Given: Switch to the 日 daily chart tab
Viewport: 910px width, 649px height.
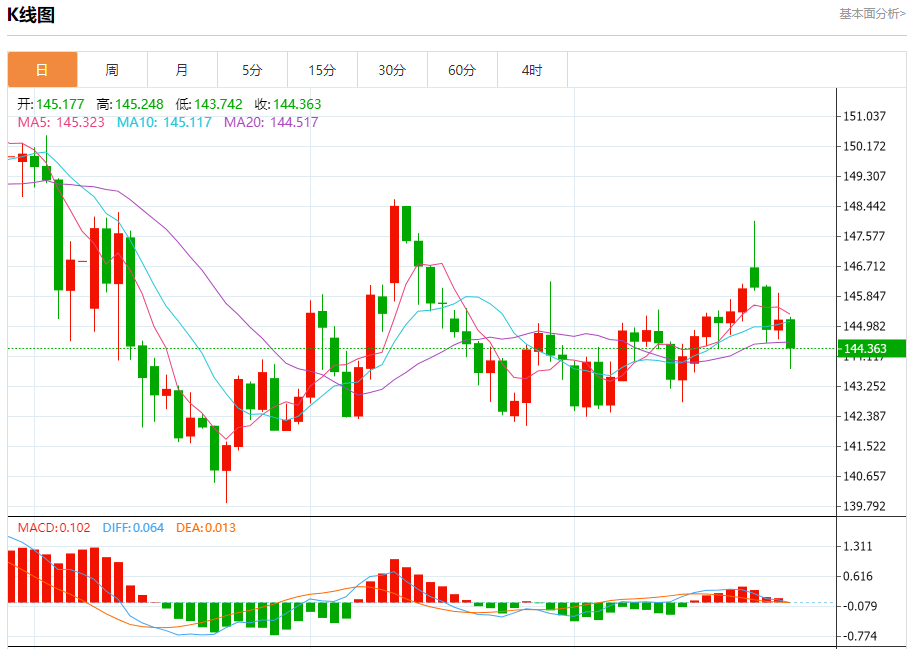Looking at the screenshot, I should pyautogui.click(x=42, y=70).
